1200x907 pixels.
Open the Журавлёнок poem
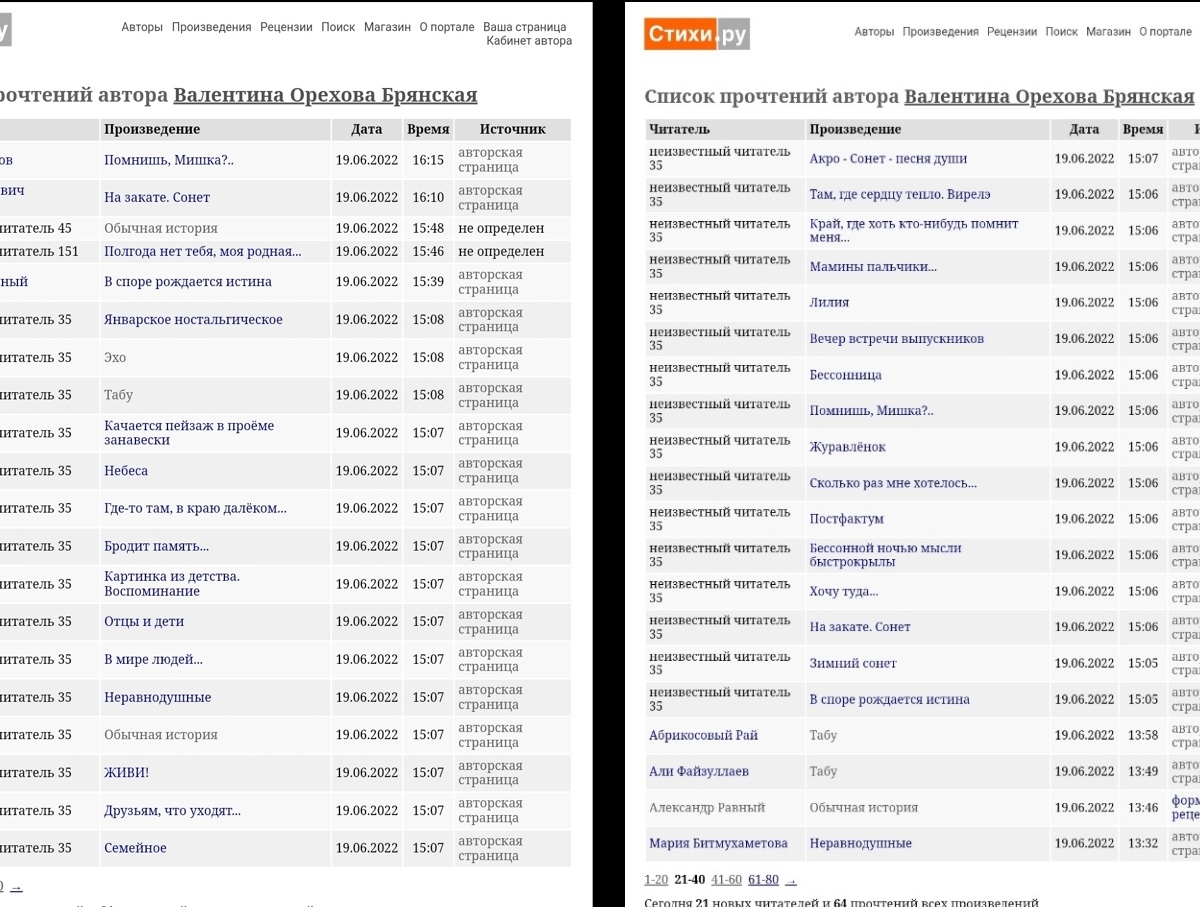847,447
